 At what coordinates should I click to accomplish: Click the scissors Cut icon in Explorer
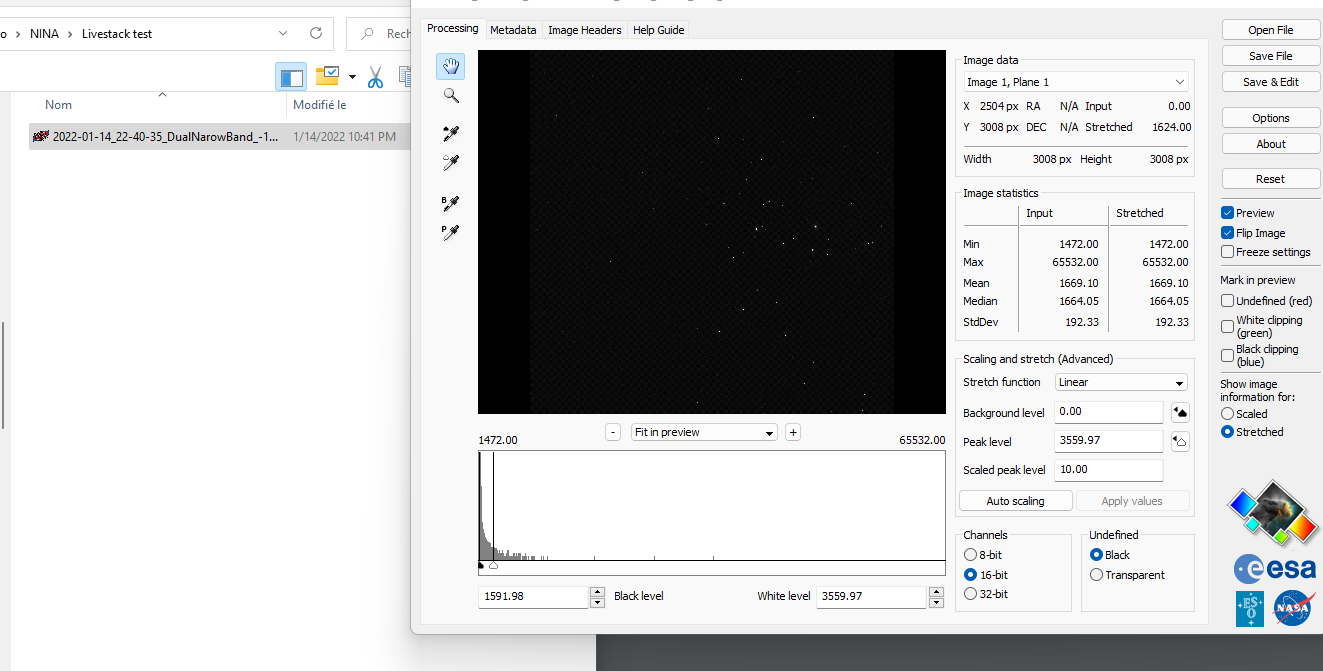tap(376, 76)
